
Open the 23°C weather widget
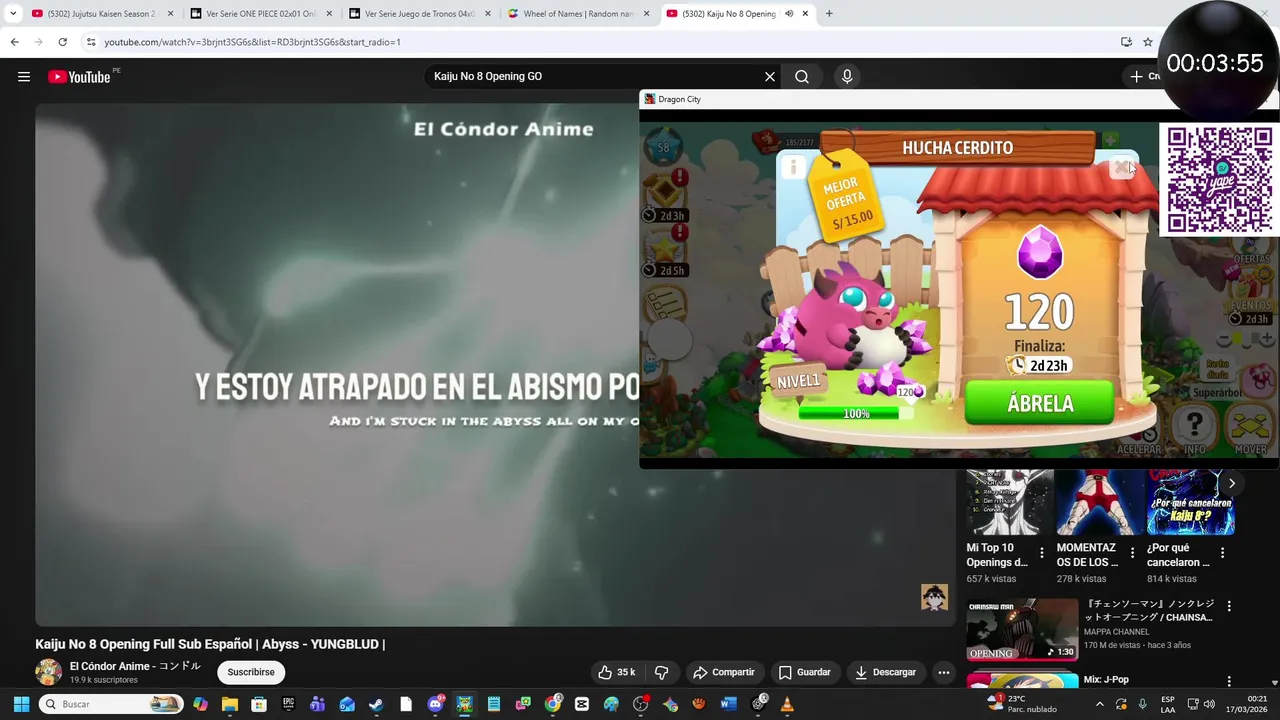click(x=1022, y=704)
